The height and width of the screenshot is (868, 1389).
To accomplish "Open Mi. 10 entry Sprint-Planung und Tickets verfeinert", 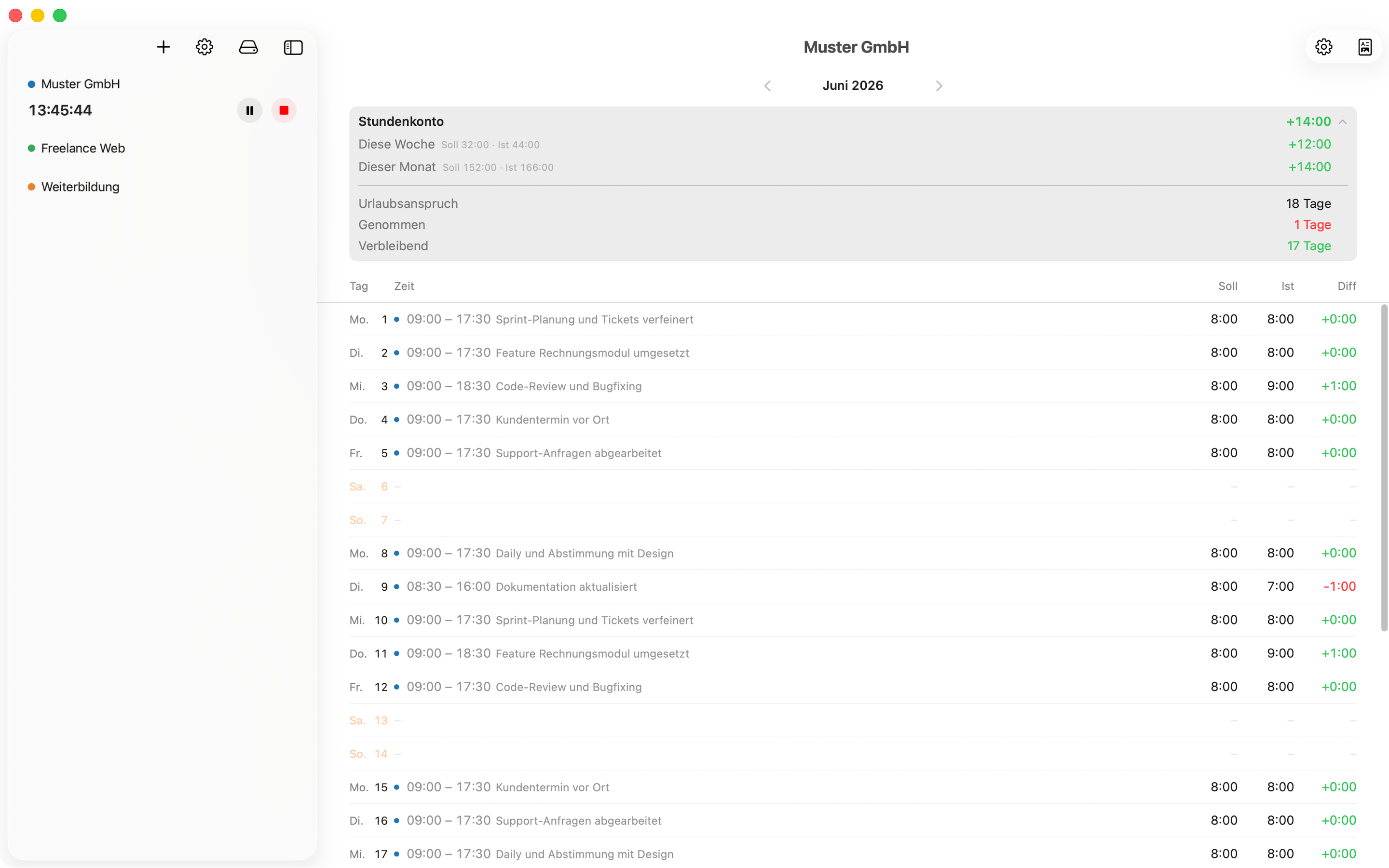I will (x=852, y=620).
